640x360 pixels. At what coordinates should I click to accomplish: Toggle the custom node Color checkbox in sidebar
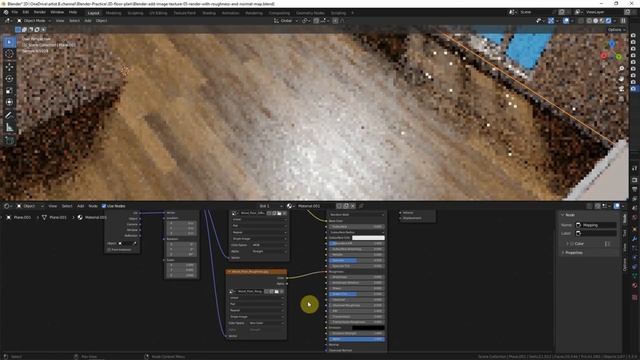[572, 244]
